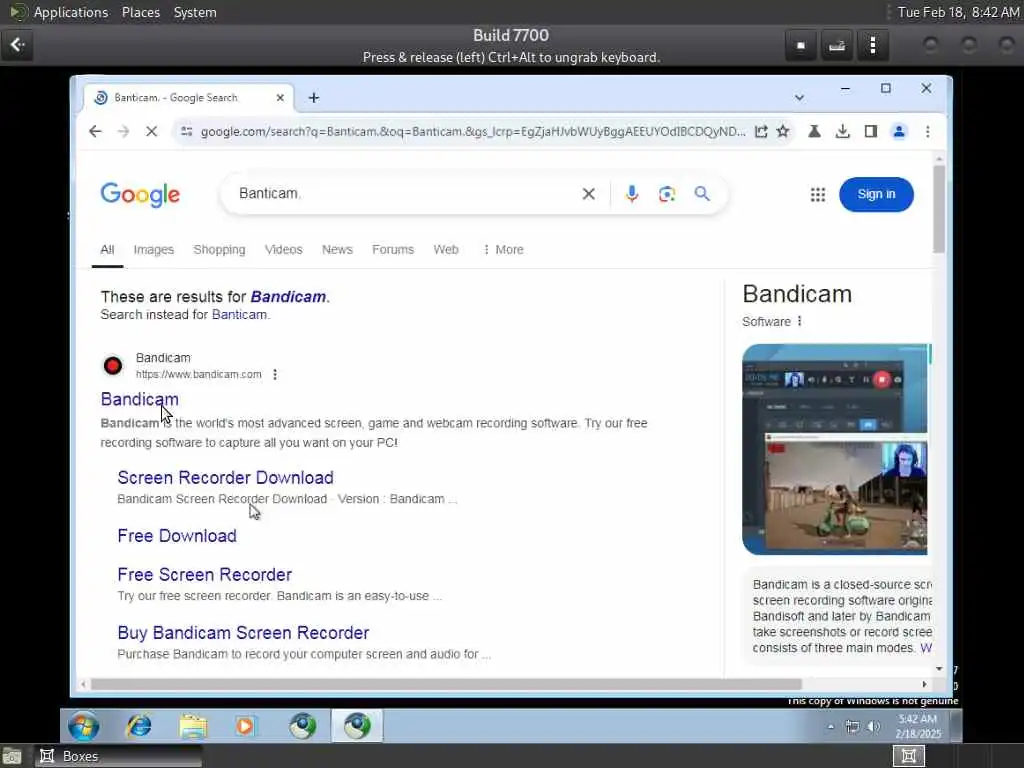Switch to Videos results
This screenshot has height=768, width=1024.
tap(283, 249)
